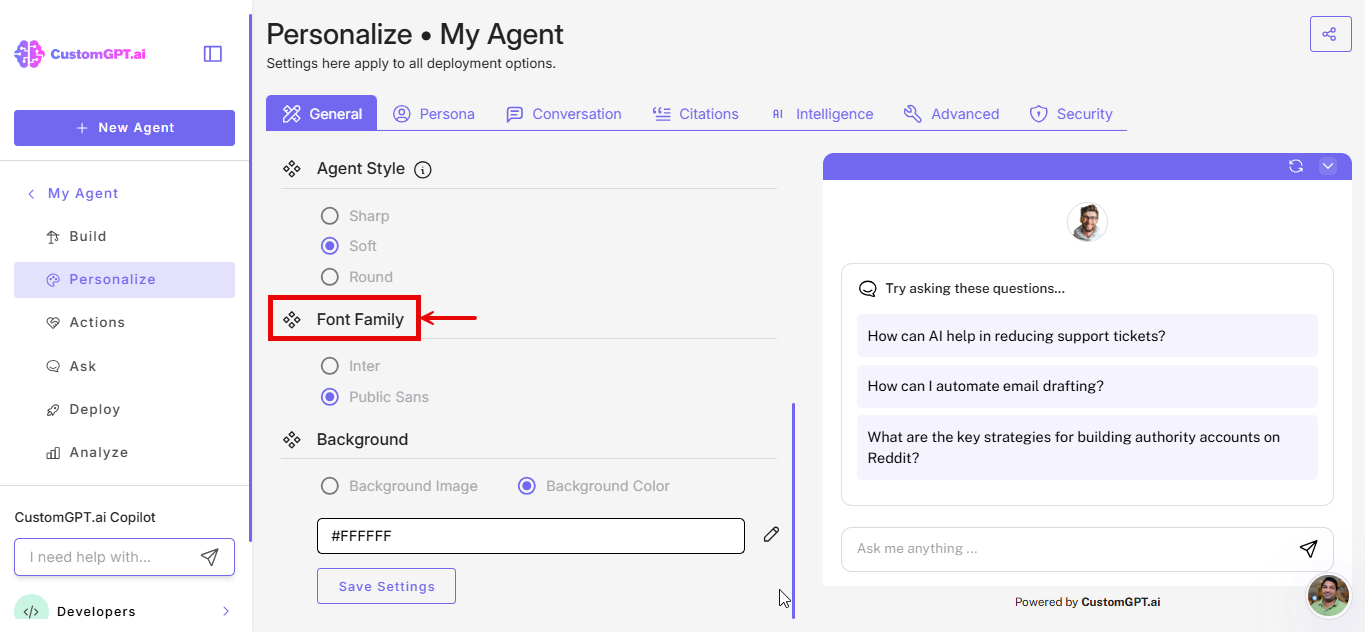1365x632 pixels.
Task: Click the Save Settings button
Action: pos(386,586)
